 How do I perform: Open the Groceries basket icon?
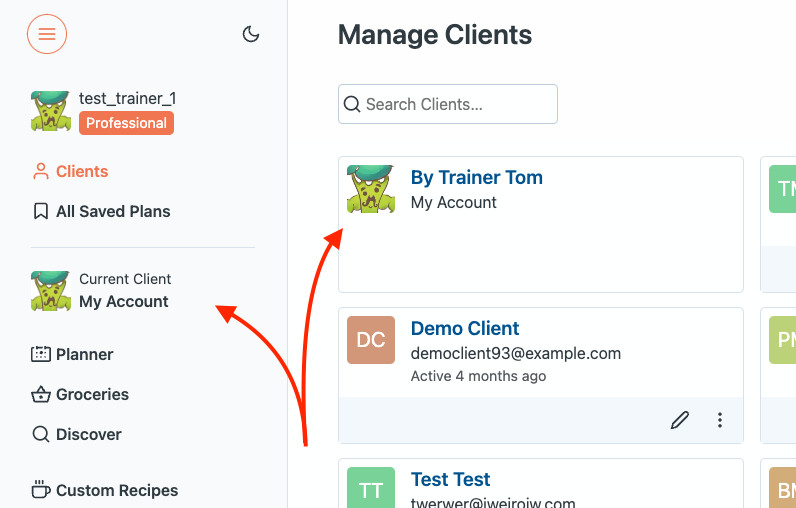pos(41,395)
